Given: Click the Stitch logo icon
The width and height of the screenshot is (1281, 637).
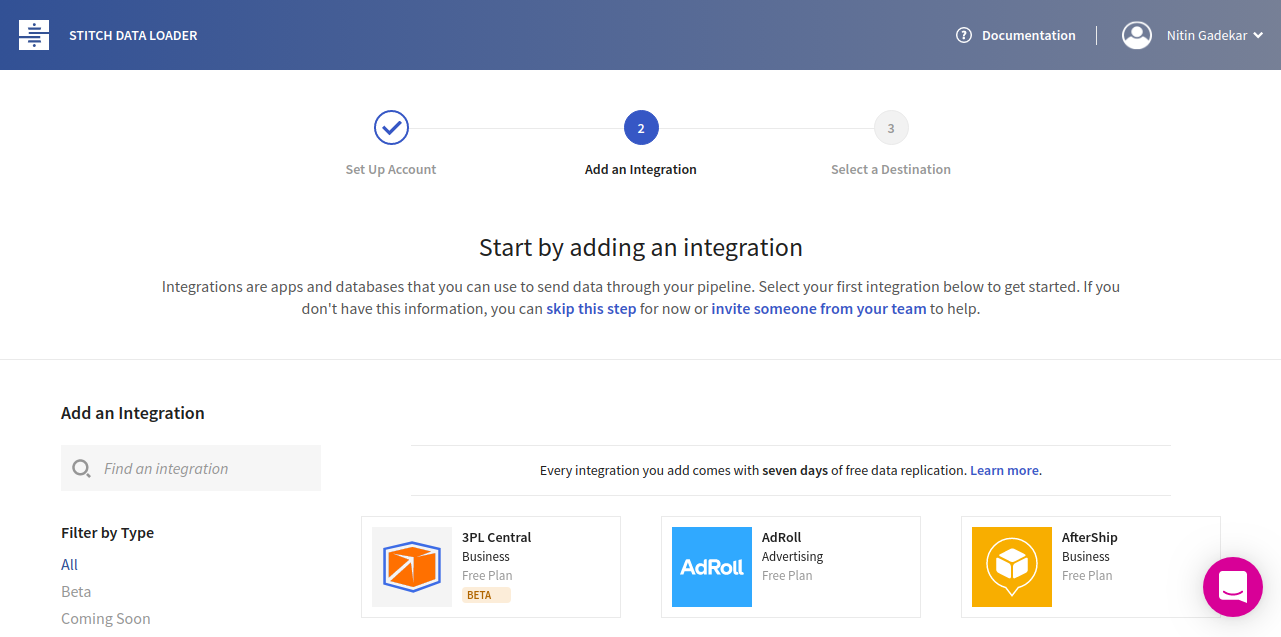Looking at the screenshot, I should pyautogui.click(x=34, y=35).
